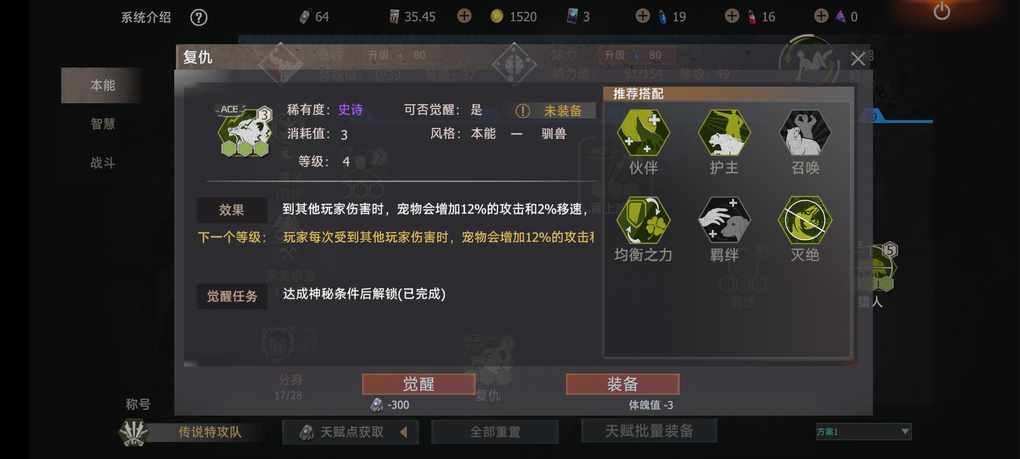This screenshot has width=1020, height=459.
Task: Switch to the 智慧 tab
Action: 103,124
